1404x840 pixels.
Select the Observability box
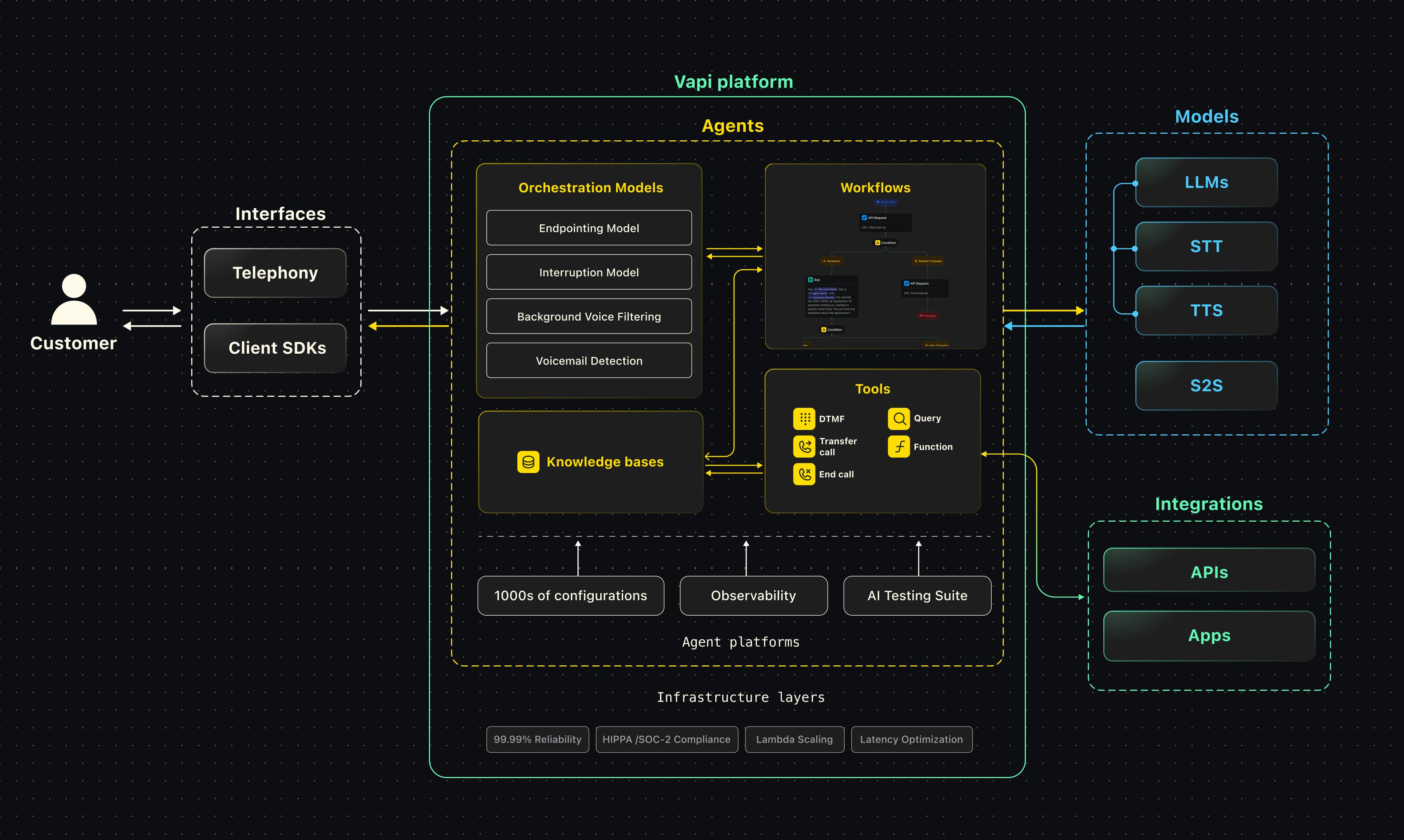[754, 595]
